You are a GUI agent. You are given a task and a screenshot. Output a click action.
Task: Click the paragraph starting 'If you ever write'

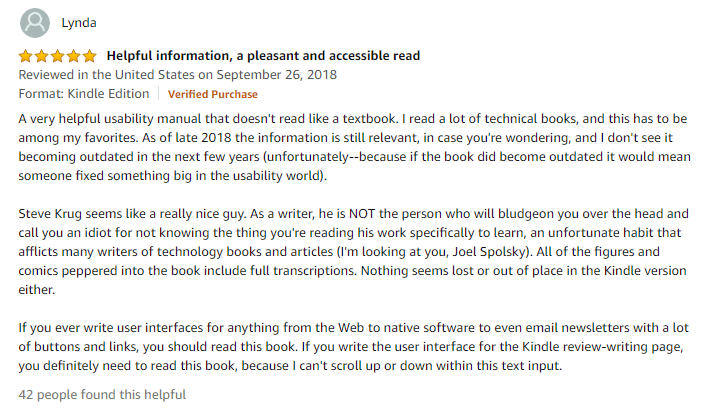click(354, 346)
